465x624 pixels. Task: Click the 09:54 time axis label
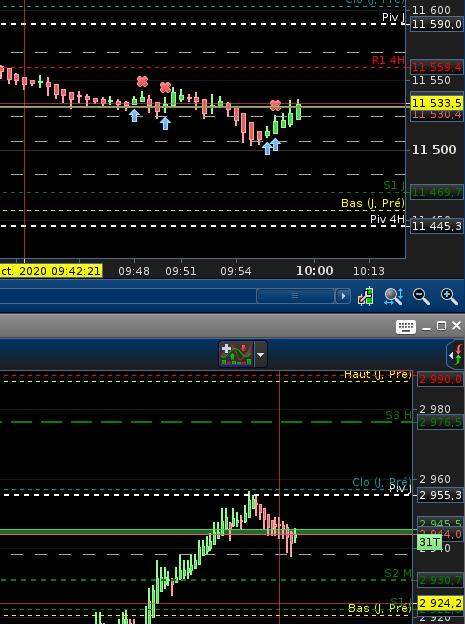236,271
